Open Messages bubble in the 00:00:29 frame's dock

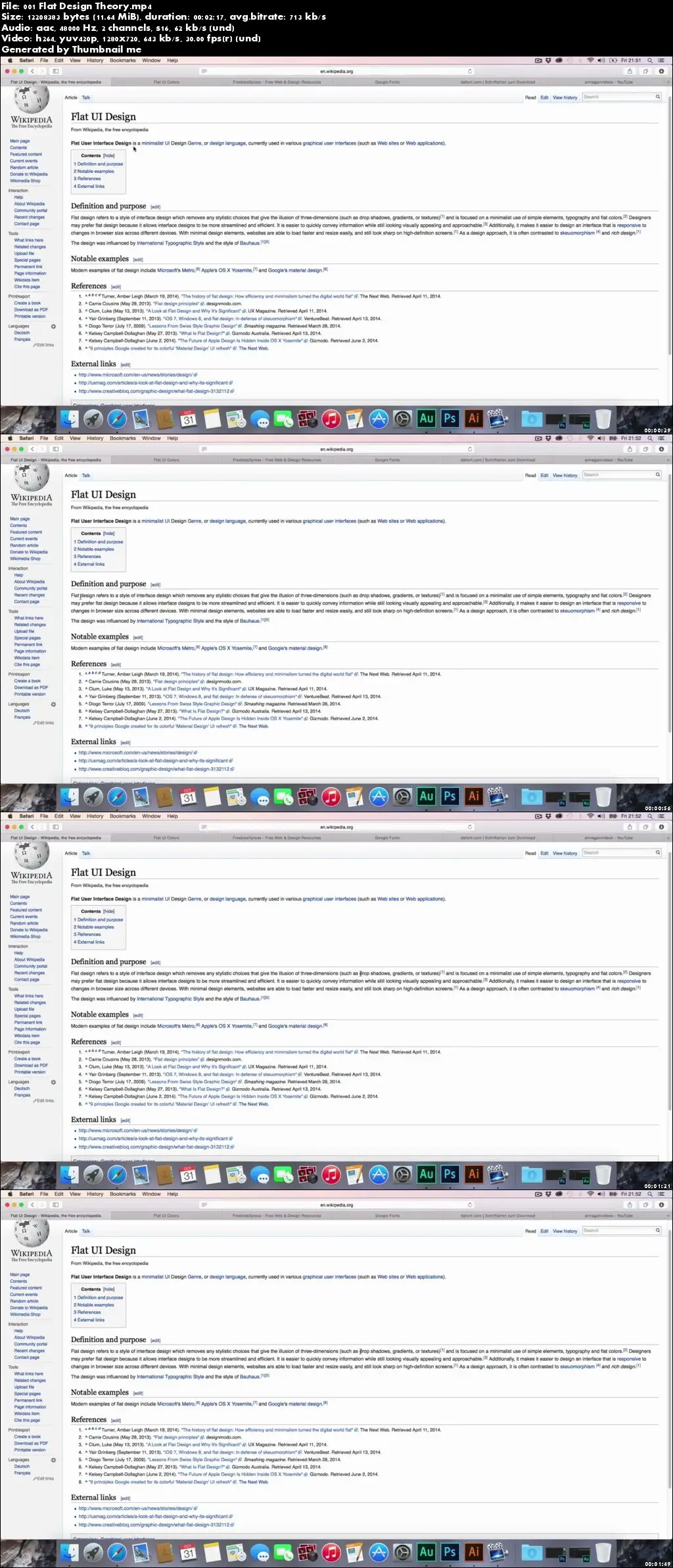point(260,419)
